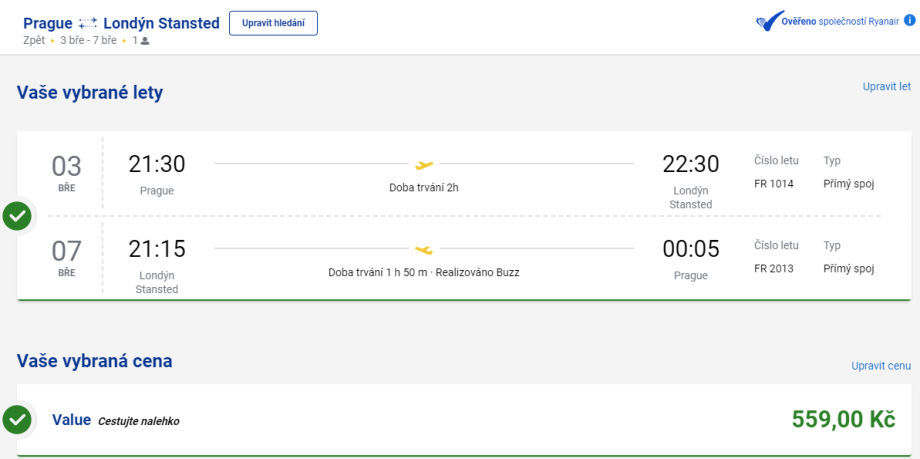This screenshot has width=920, height=459.
Task: Select the 07 BŘE return date
Action: 67,256
